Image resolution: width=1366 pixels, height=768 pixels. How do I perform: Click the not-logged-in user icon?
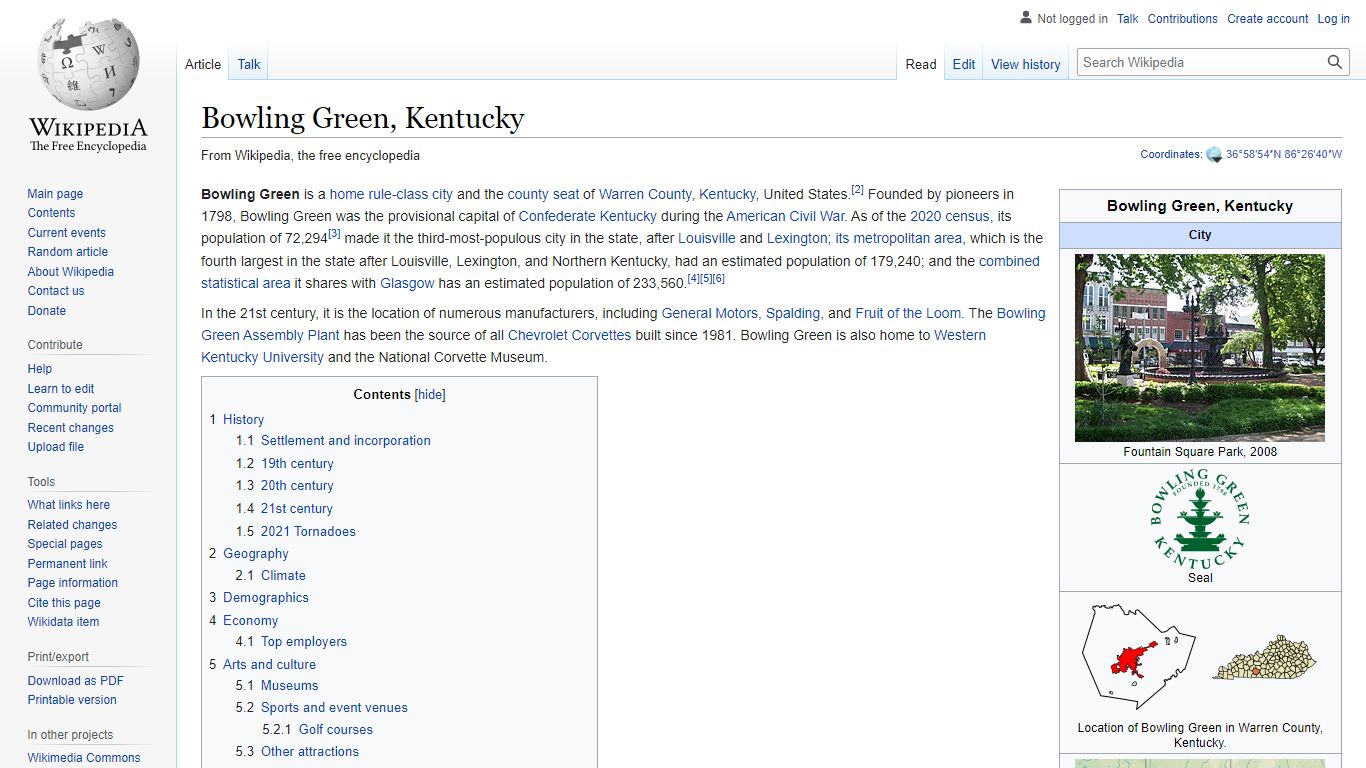[1026, 18]
